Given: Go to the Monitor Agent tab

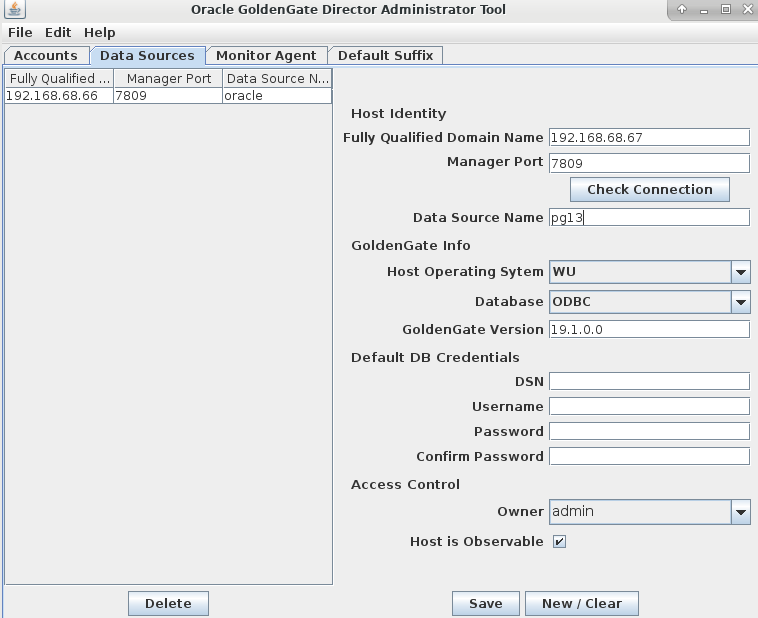Looking at the screenshot, I should tap(266, 56).
